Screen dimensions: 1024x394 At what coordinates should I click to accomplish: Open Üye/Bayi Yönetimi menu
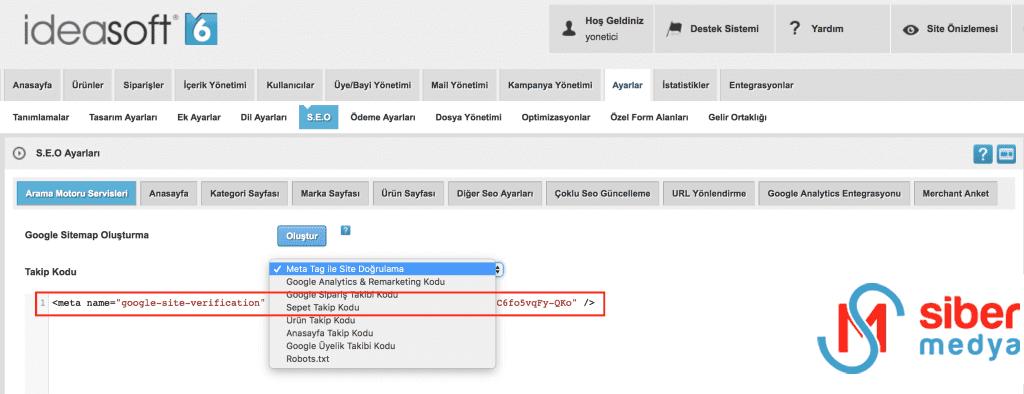click(x=373, y=85)
